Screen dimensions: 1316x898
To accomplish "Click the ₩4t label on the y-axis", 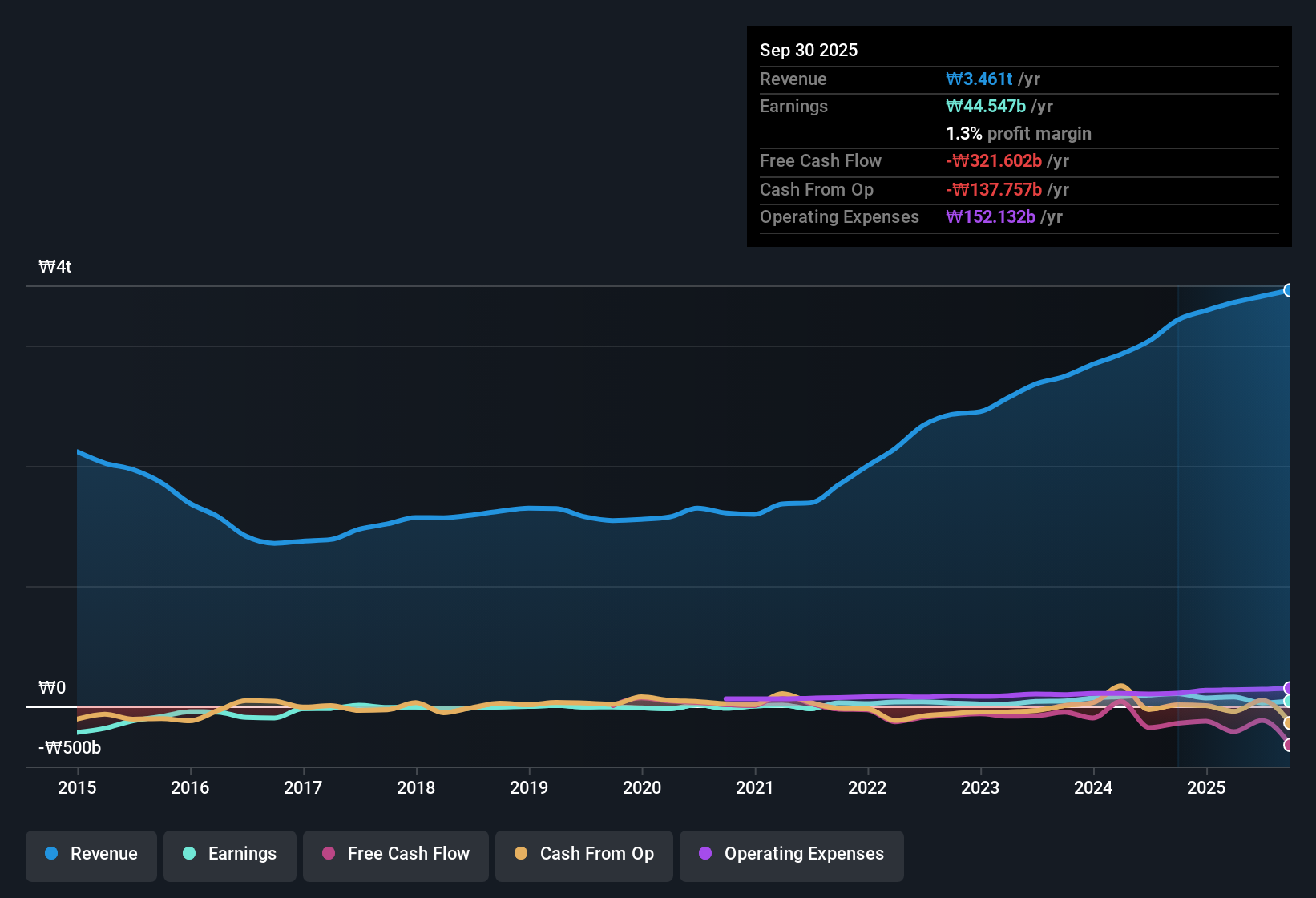I will tap(54, 266).
